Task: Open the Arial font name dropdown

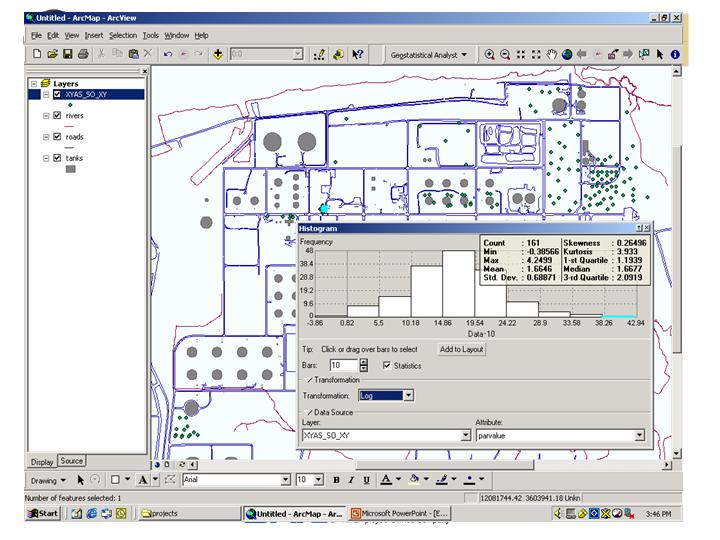Action: [286, 480]
